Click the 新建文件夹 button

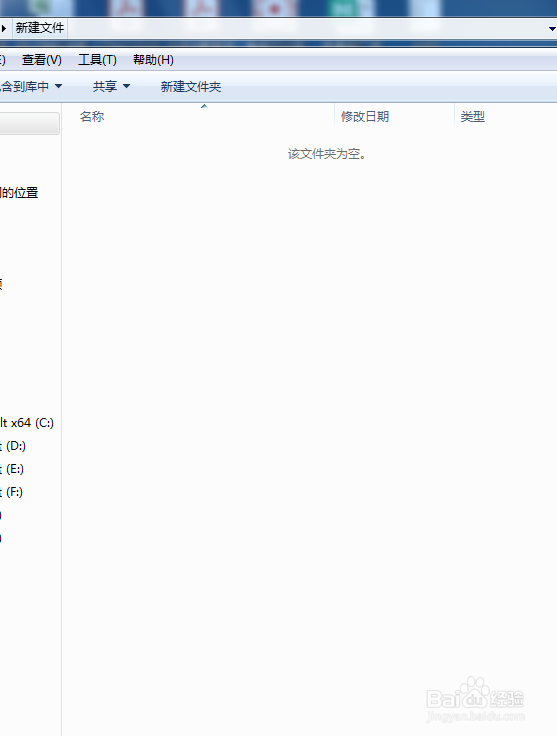click(191, 86)
